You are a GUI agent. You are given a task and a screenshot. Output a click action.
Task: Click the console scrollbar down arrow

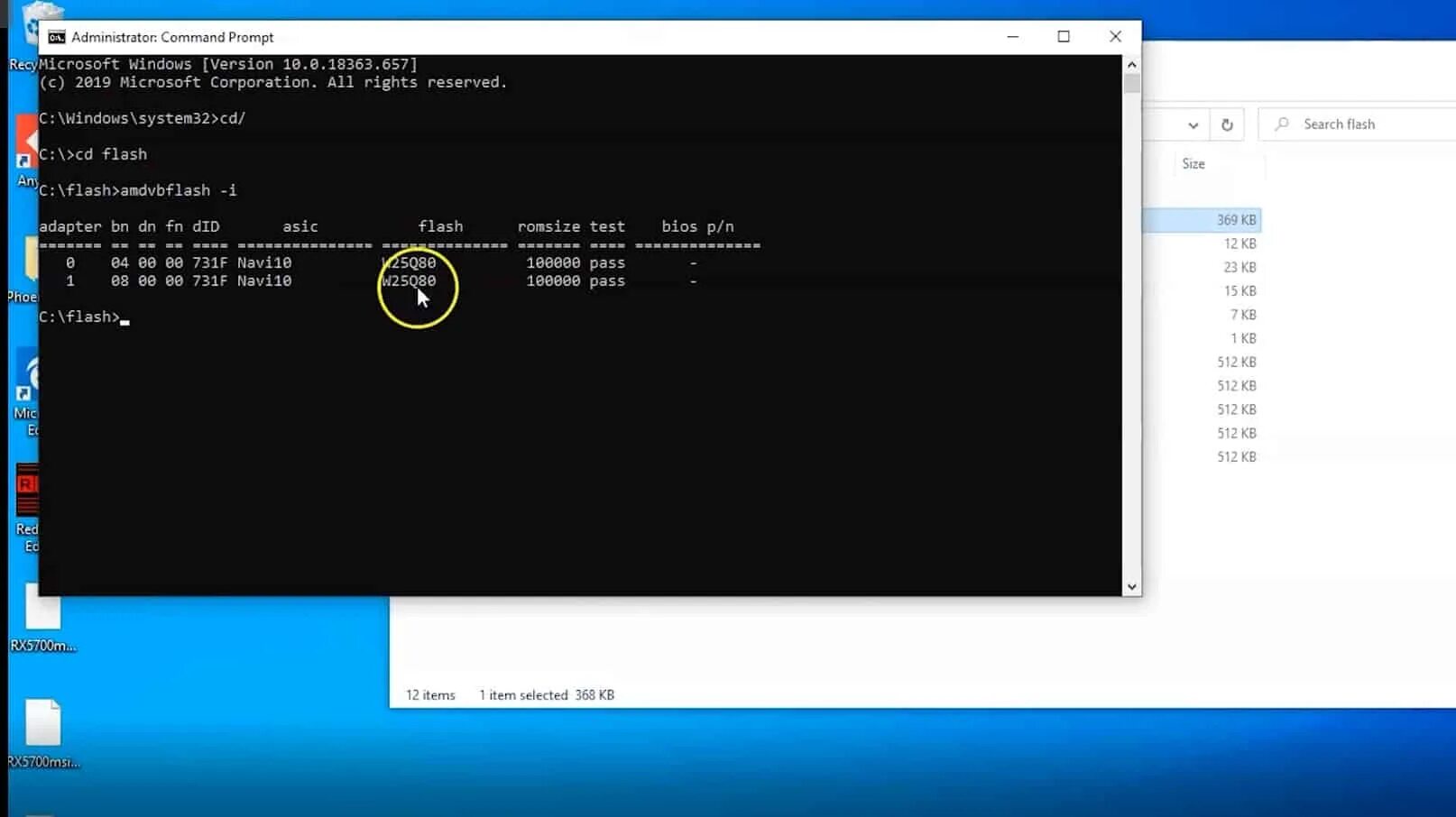tap(1131, 586)
